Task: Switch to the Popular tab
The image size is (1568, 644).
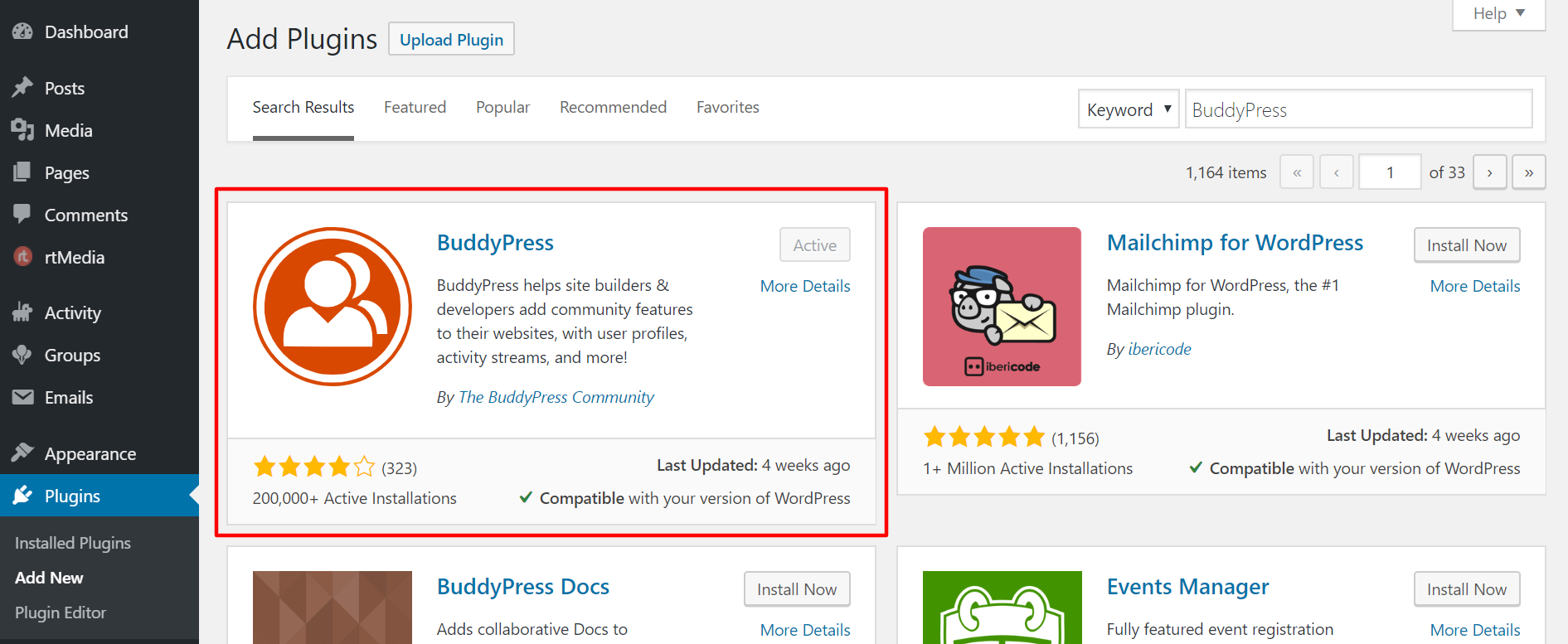Action: coord(502,108)
